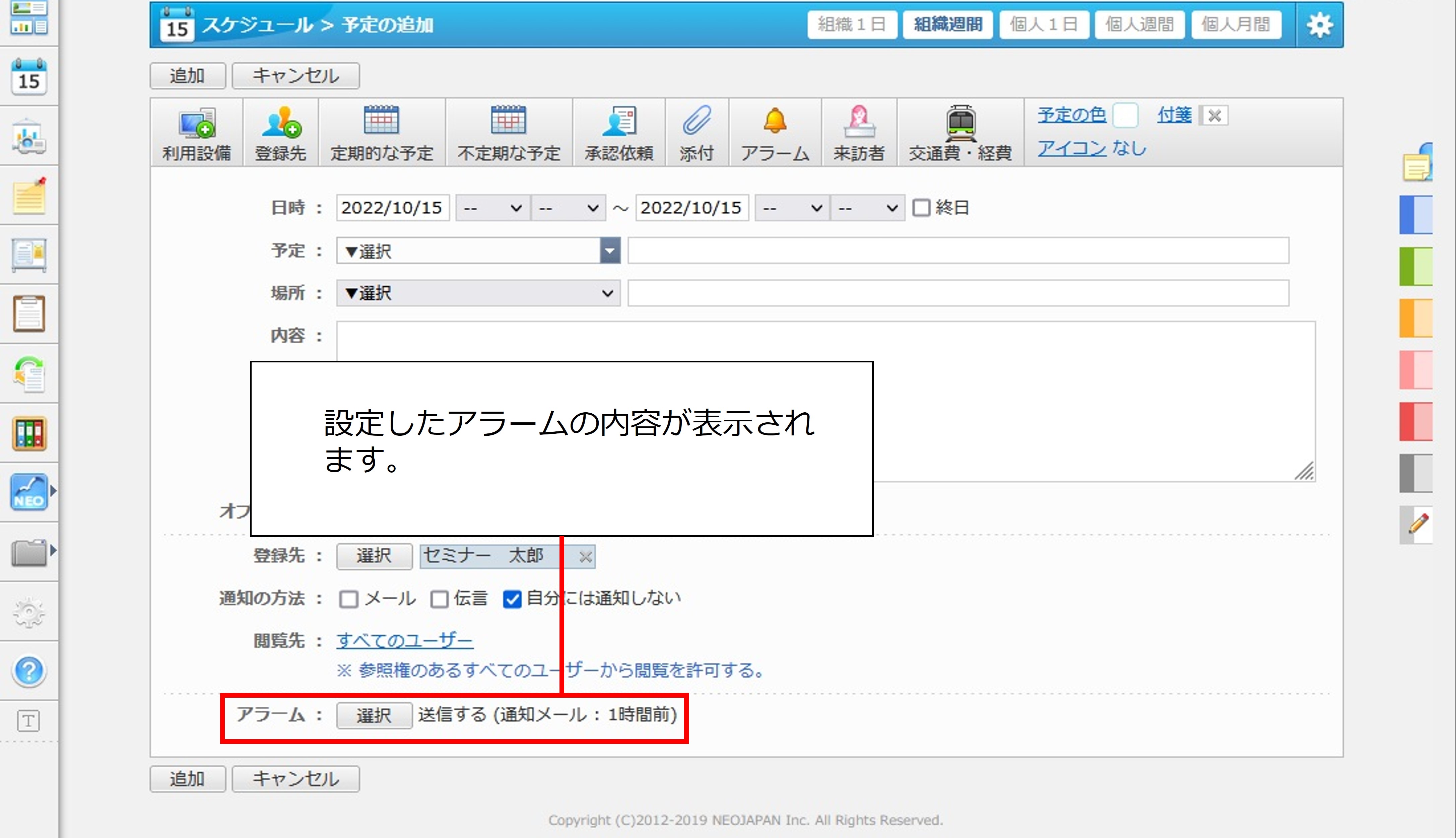Select the green sticky color swatch

tap(1416, 267)
